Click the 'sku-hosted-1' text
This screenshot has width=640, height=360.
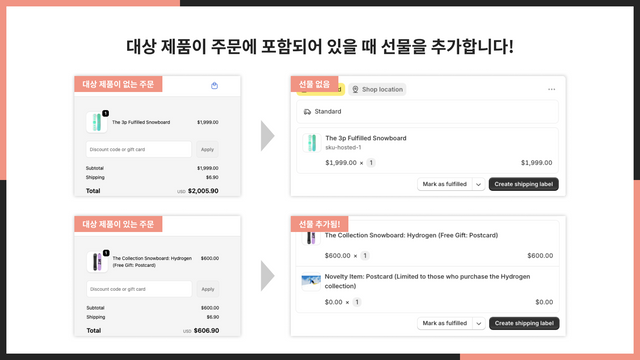[x=343, y=147]
